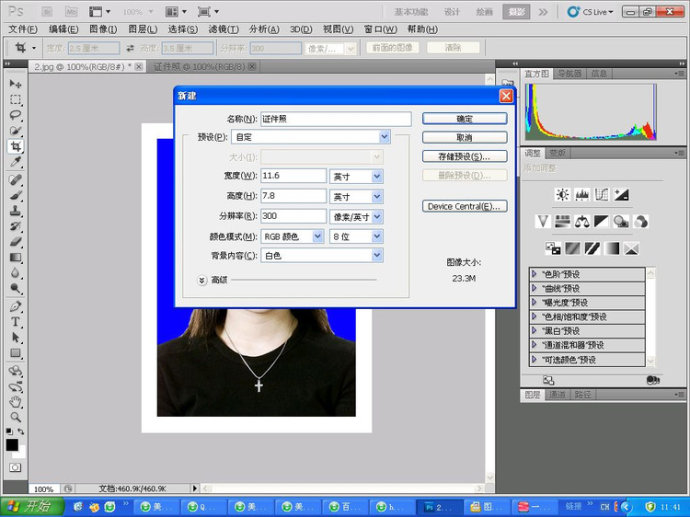This screenshot has height=517, width=690.
Task: Open the 预设 preset dropdown
Action: 384,137
